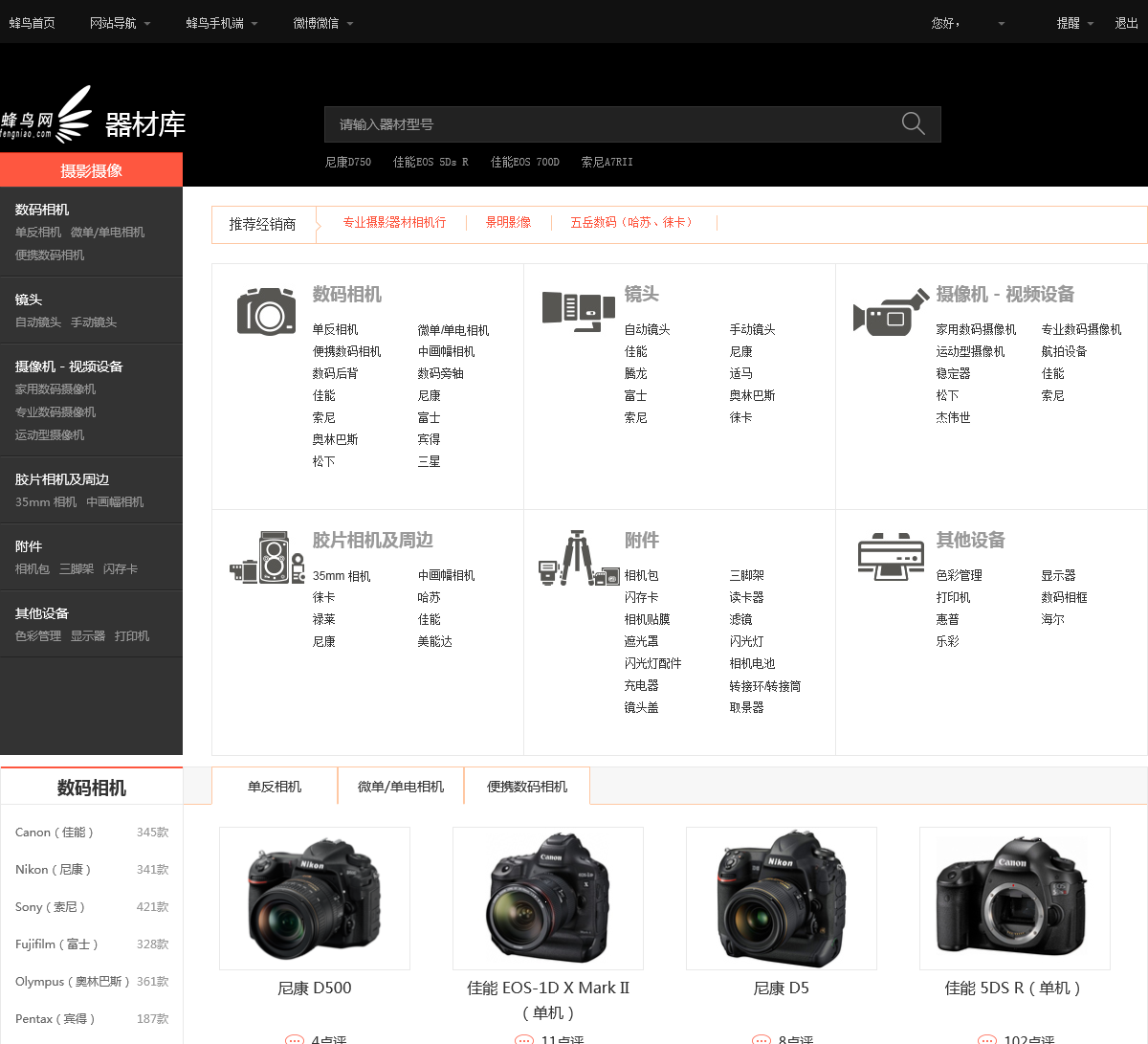
Task: Open the 尼康 D500 product thumbnail
Action: pos(315,899)
